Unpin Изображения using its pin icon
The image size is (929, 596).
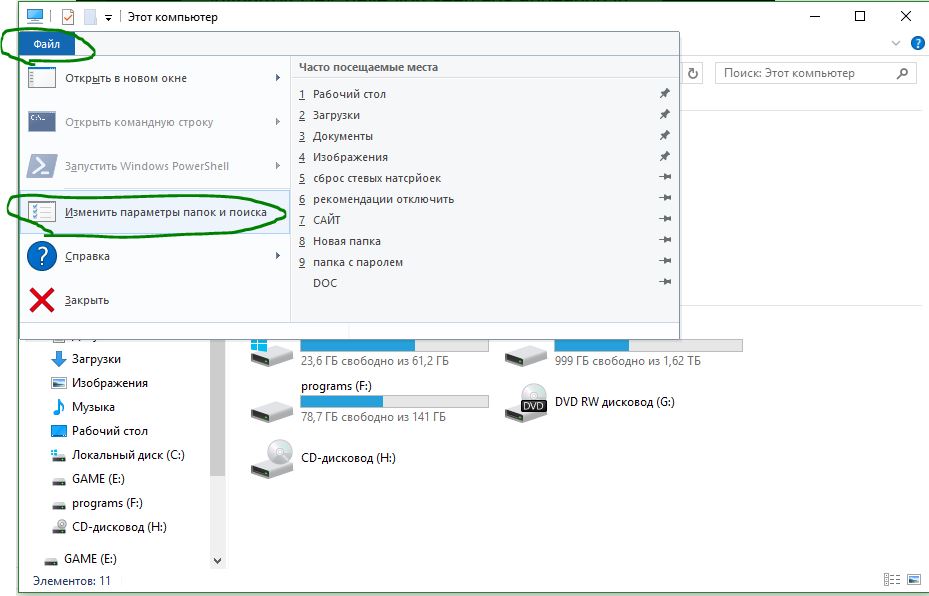tap(665, 156)
